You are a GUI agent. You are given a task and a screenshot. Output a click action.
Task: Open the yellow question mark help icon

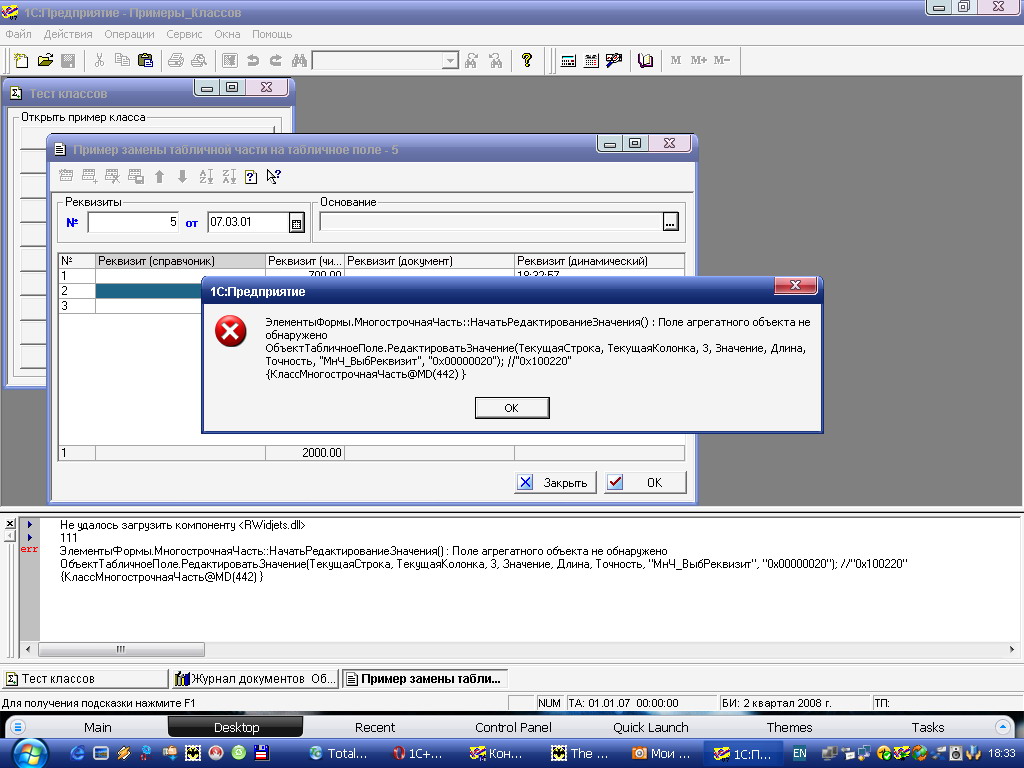527,60
